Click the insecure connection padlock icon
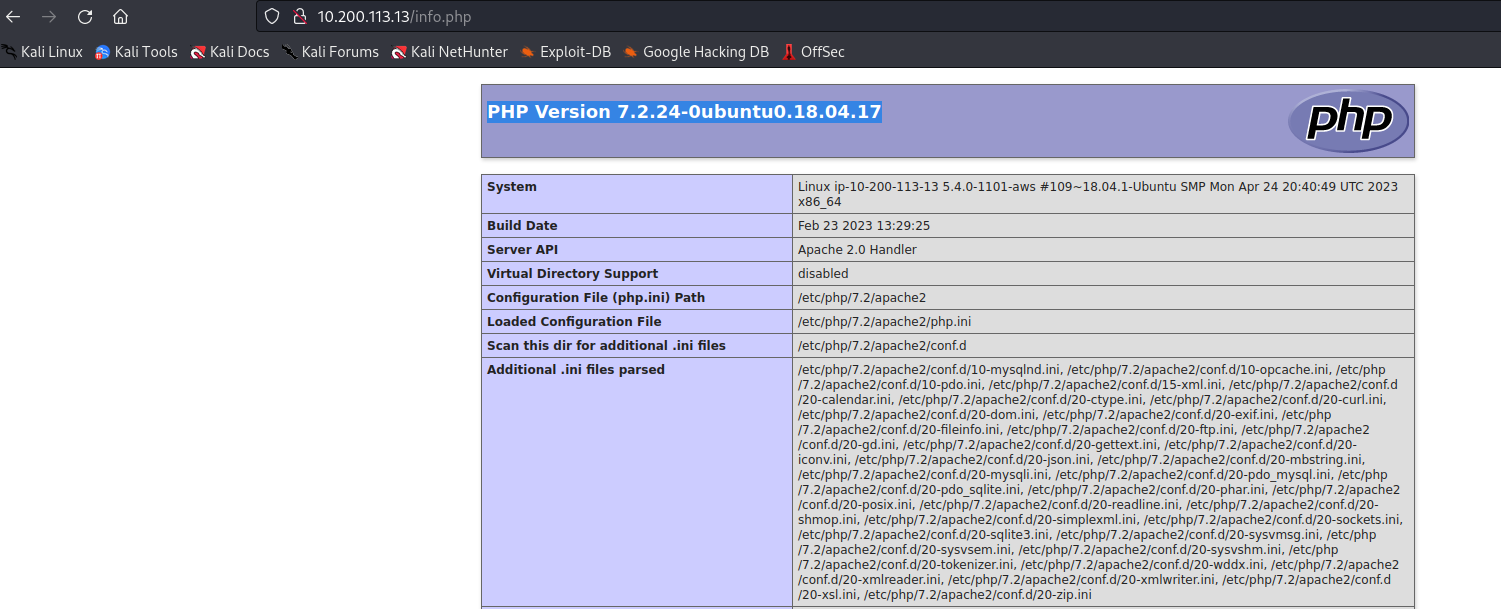Screen dimensions: 1501x609 pos(297,17)
